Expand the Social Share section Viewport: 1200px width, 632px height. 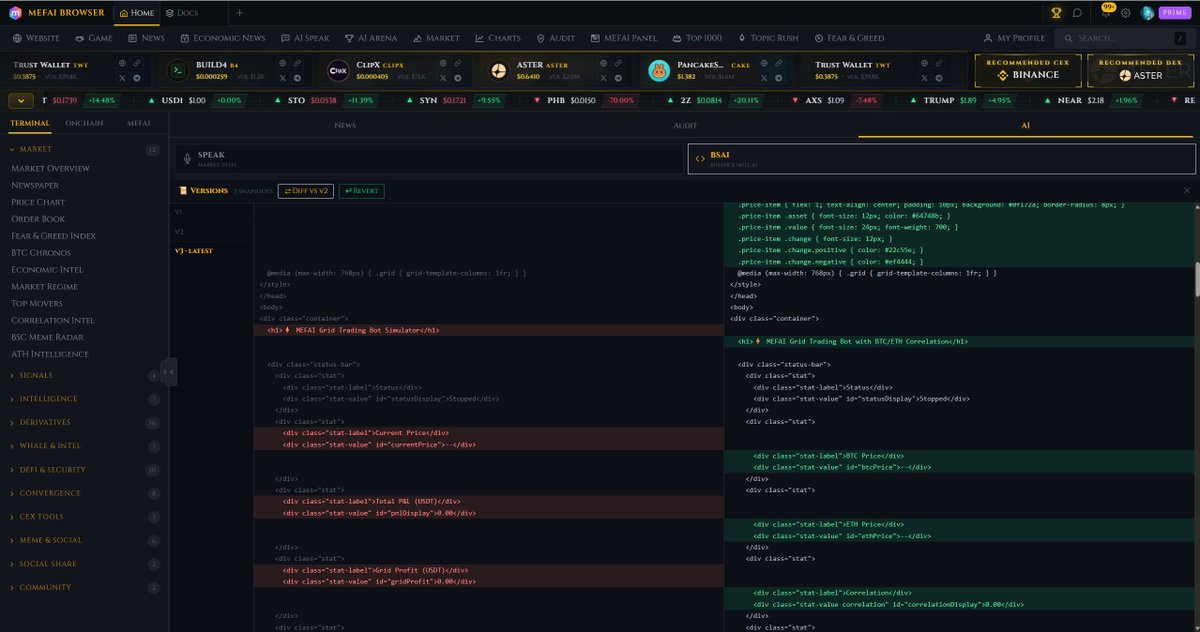tap(84, 564)
